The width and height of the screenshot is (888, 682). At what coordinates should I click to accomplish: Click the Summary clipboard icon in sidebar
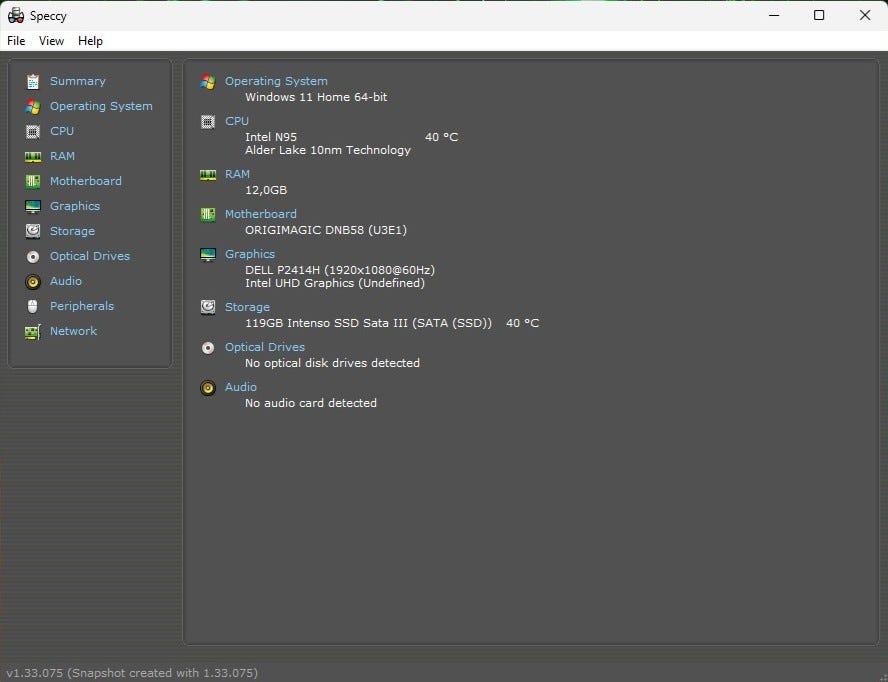click(33, 82)
